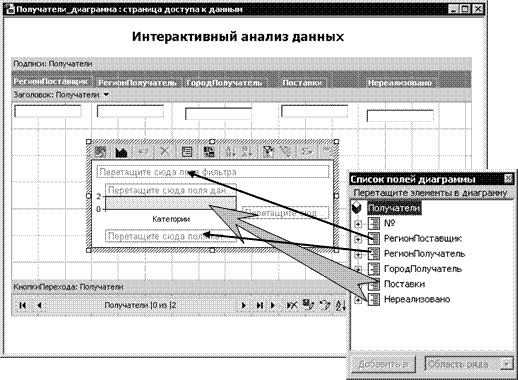This screenshot has height=380, width=518.
Task: Expand the РегионПолучатель field node
Action: (358, 254)
